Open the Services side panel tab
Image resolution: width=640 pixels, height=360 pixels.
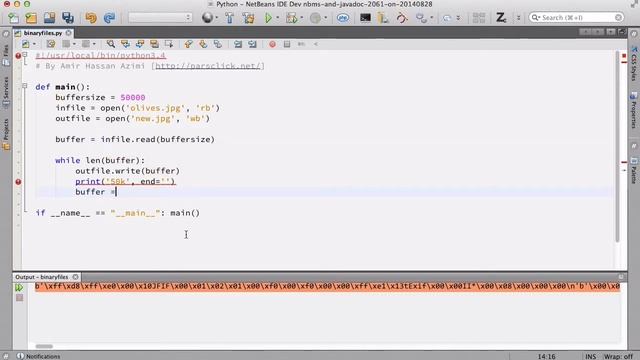6,92
